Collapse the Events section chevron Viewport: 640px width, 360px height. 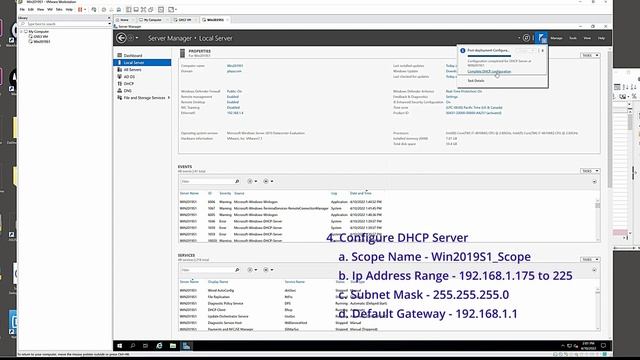click(x=594, y=181)
